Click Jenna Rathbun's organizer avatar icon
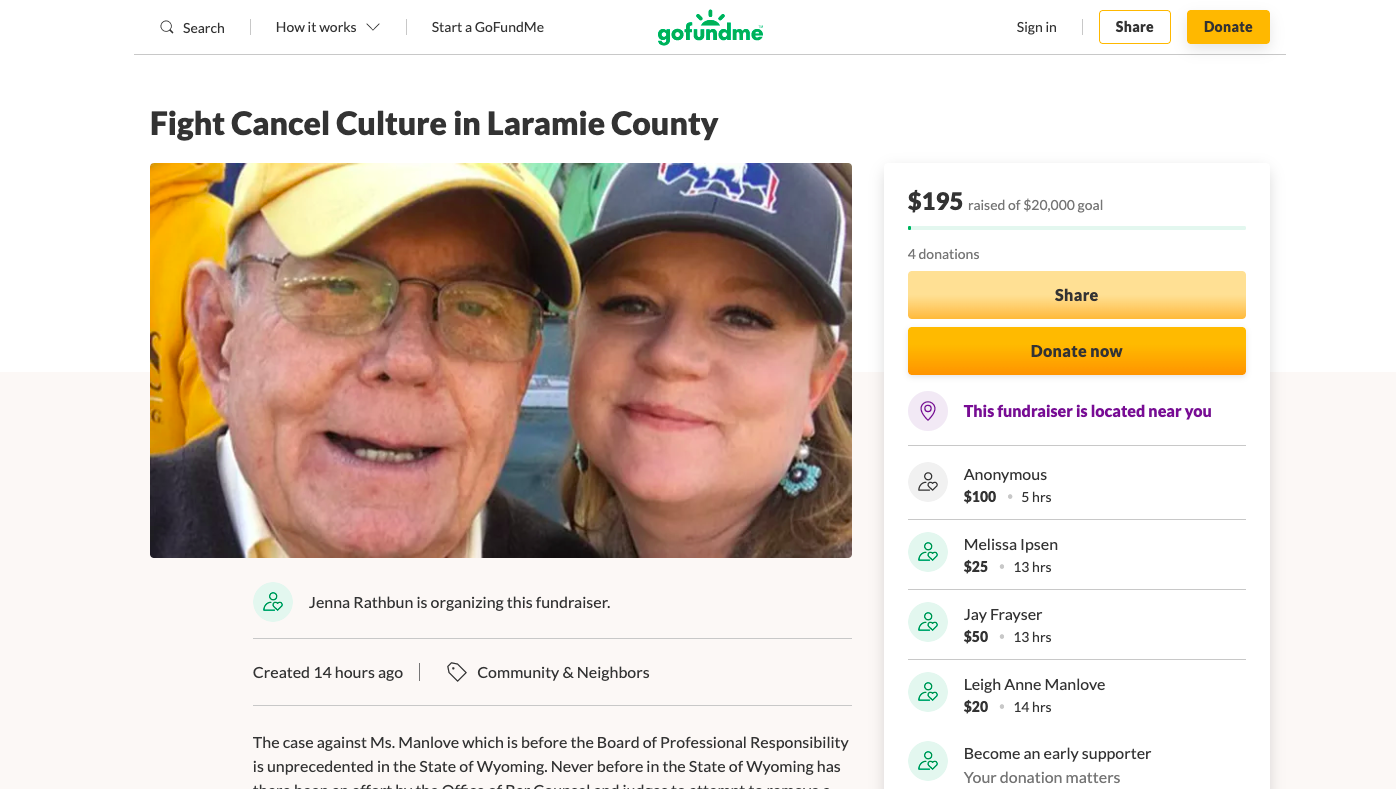This screenshot has width=1396, height=789. [273, 602]
